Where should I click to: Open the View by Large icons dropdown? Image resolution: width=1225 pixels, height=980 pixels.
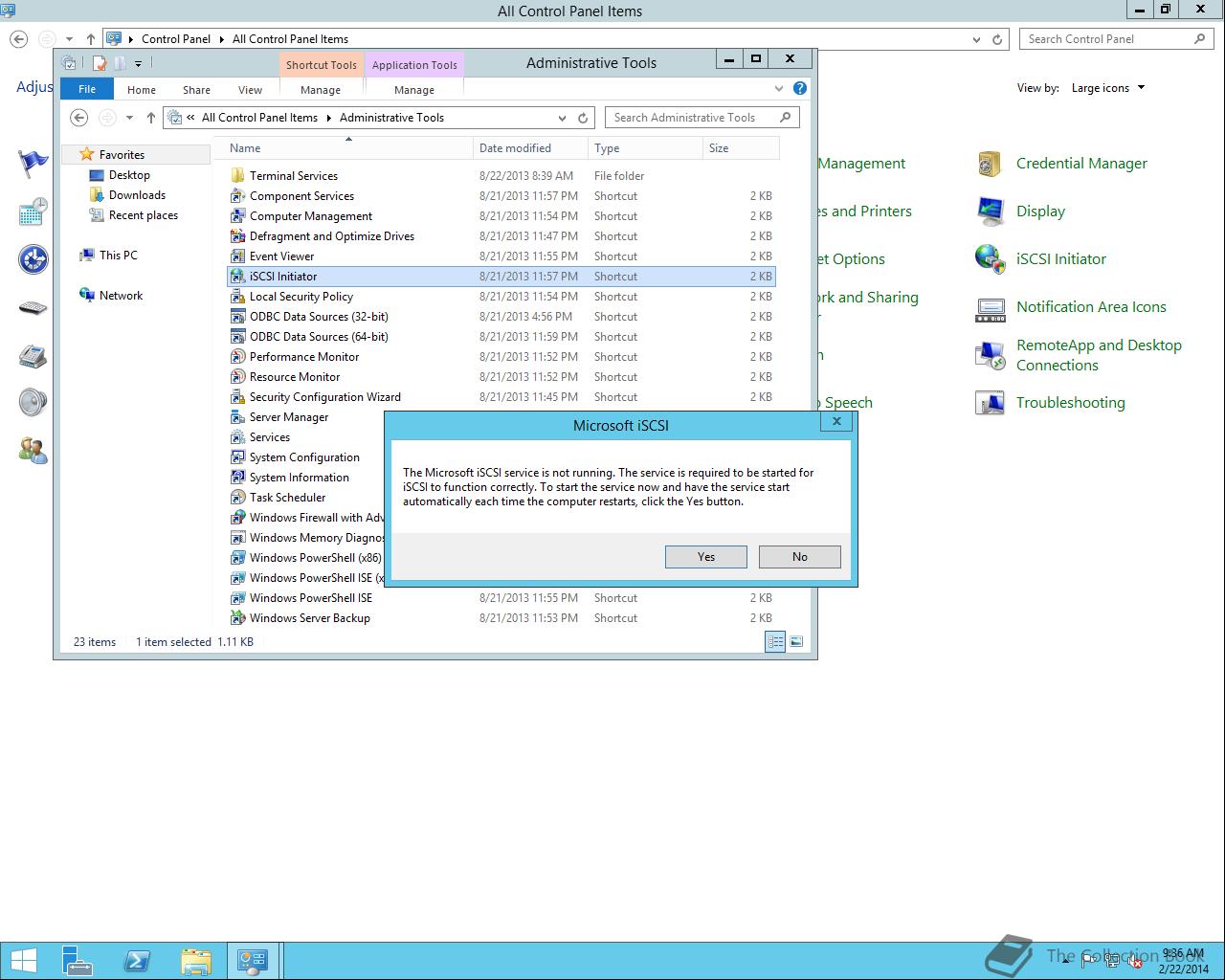point(1107,87)
